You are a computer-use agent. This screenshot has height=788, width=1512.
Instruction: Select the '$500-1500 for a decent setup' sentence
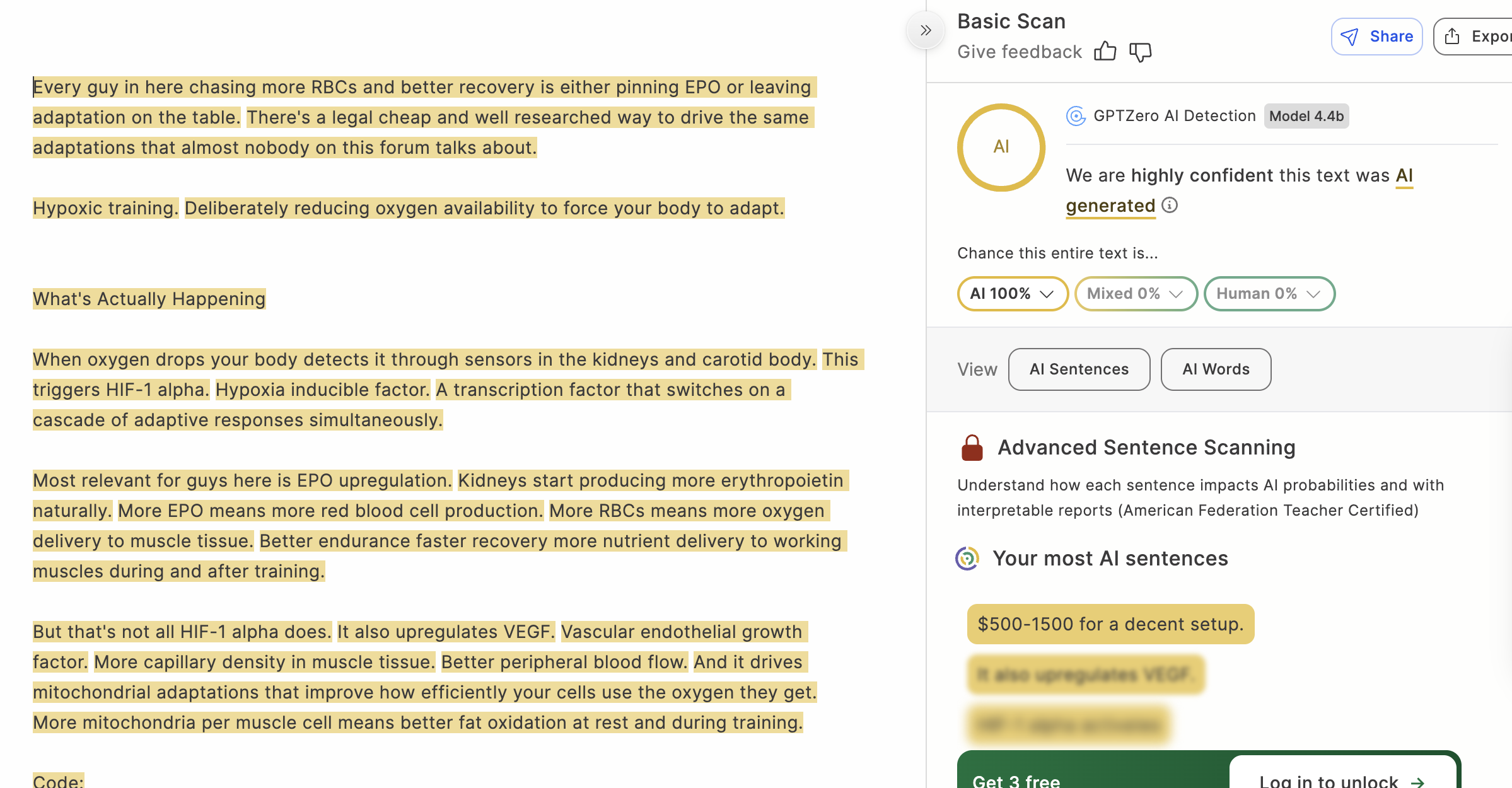pos(1110,624)
